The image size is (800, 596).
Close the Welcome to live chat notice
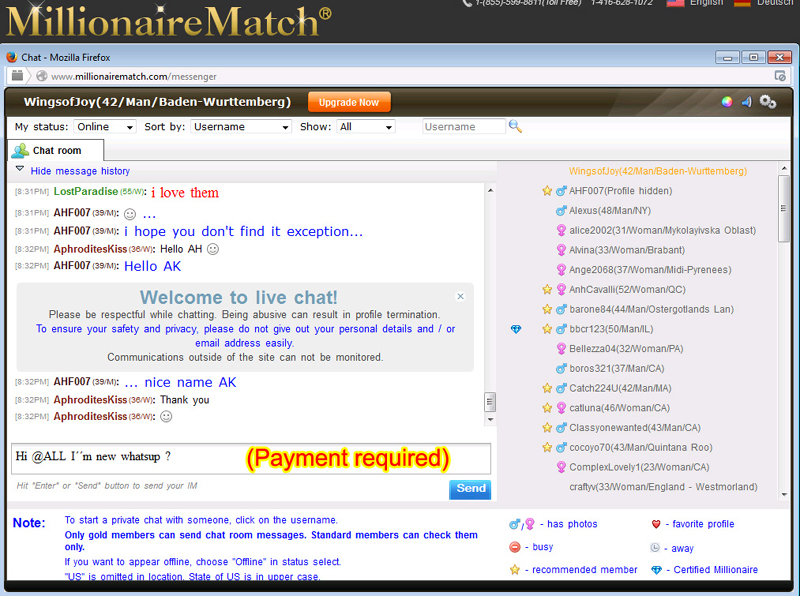point(460,296)
